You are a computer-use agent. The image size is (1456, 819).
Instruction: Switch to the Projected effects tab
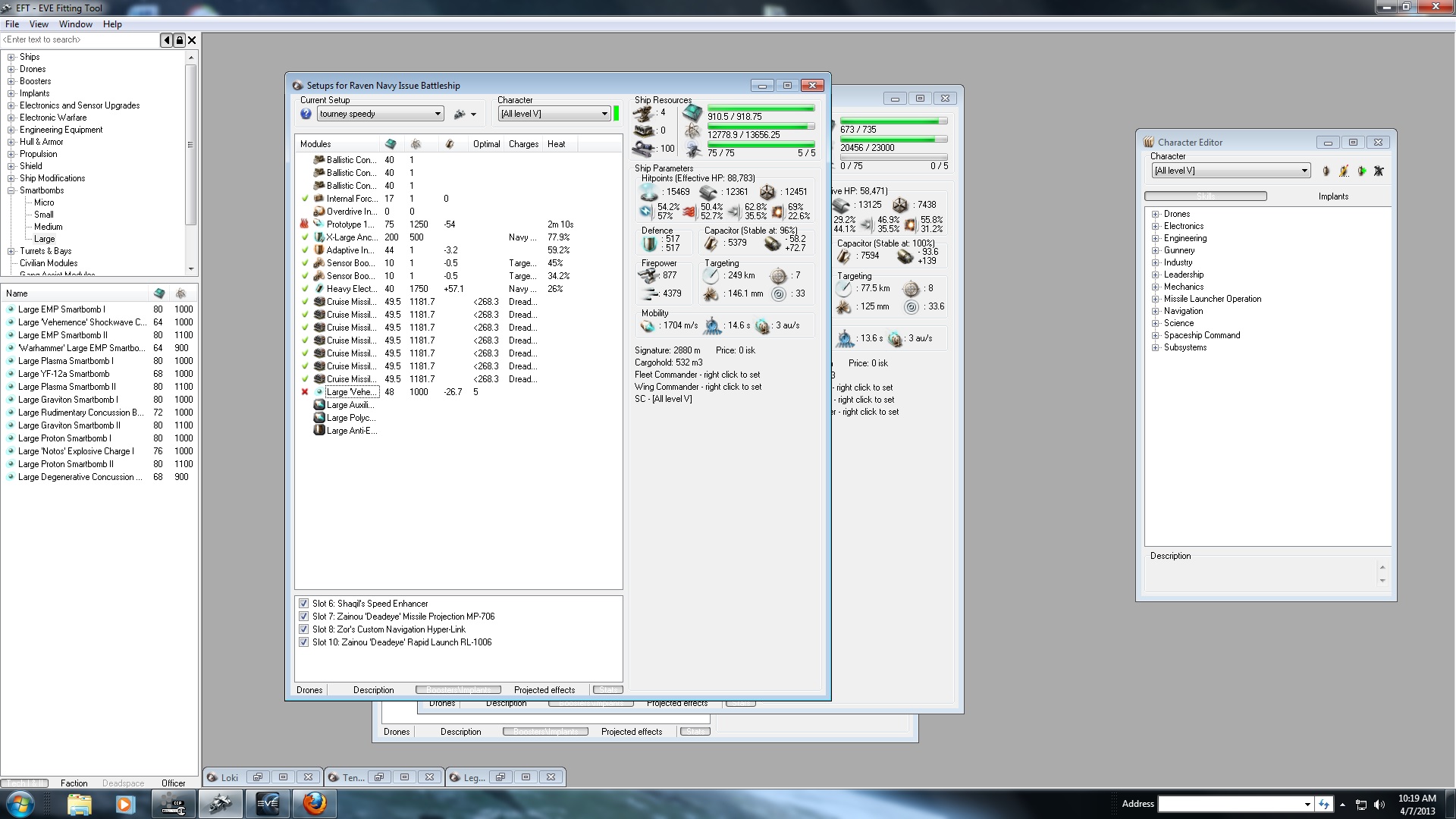[544, 690]
